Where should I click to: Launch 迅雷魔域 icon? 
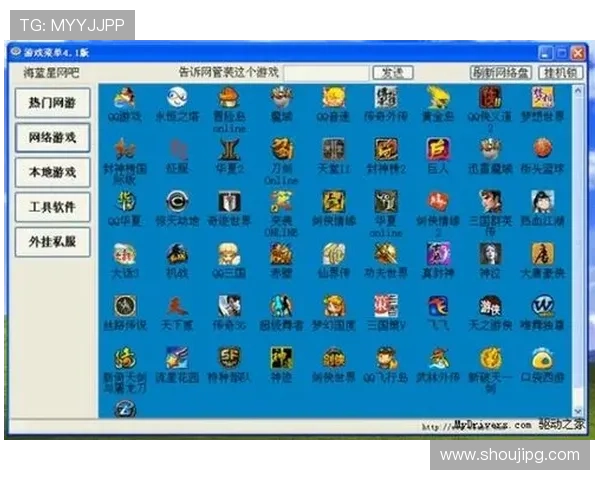coord(490,149)
